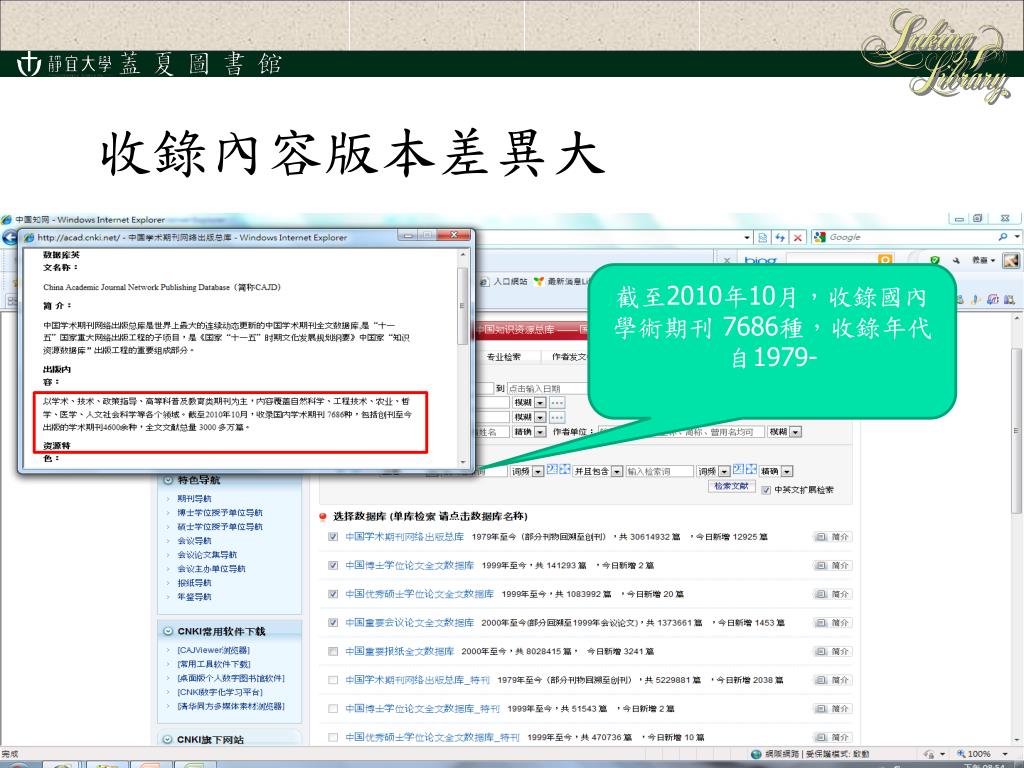Image resolution: width=1024 pixels, height=768 pixels.
Task: Open the 中国学术期刊网络出版总库 database link
Action: coord(404,537)
